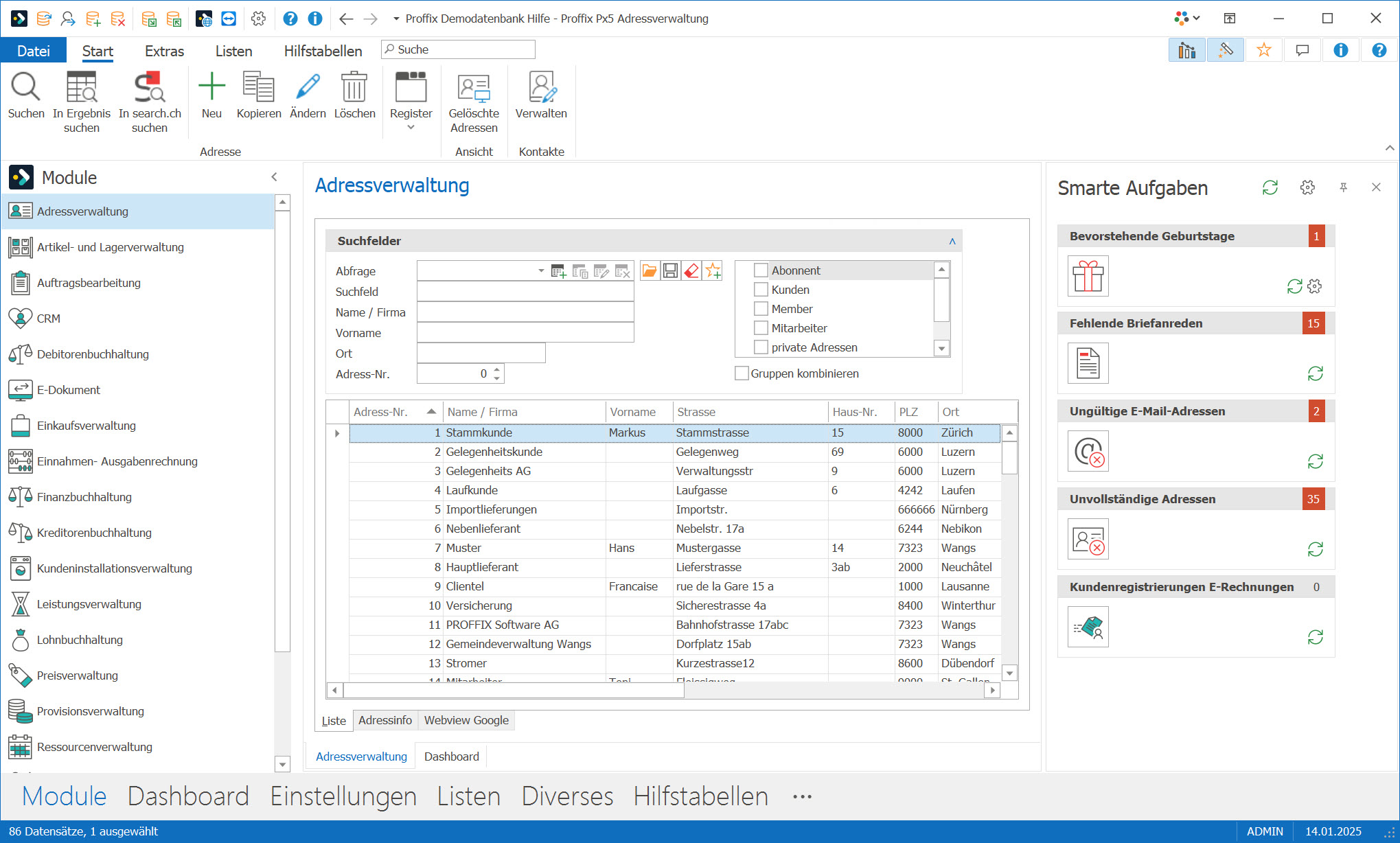This screenshot has height=843, width=1400.
Task: Enable Gruppen kombinieren checkbox
Action: [x=742, y=373]
